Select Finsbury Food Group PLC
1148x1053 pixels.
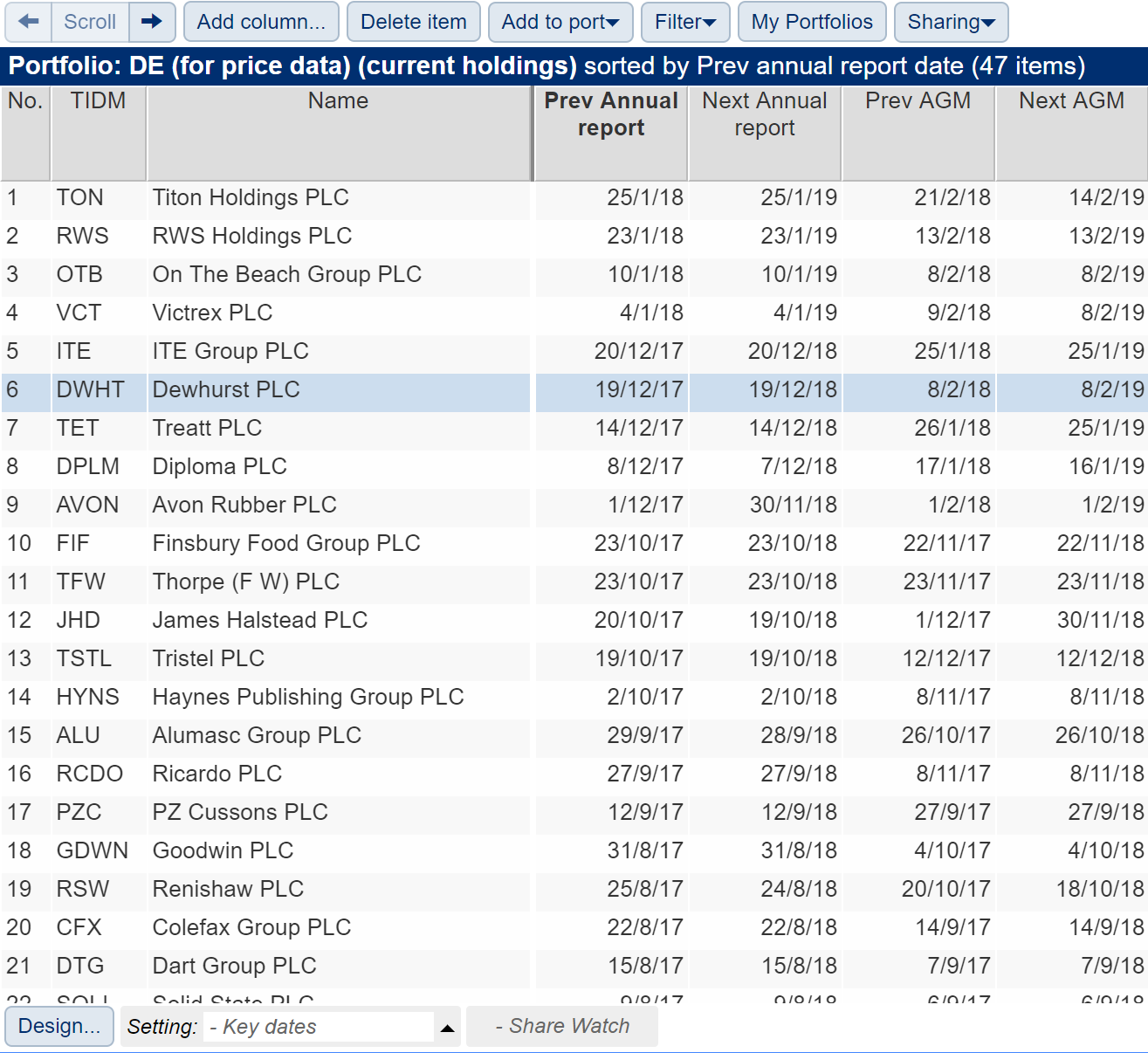(286, 543)
